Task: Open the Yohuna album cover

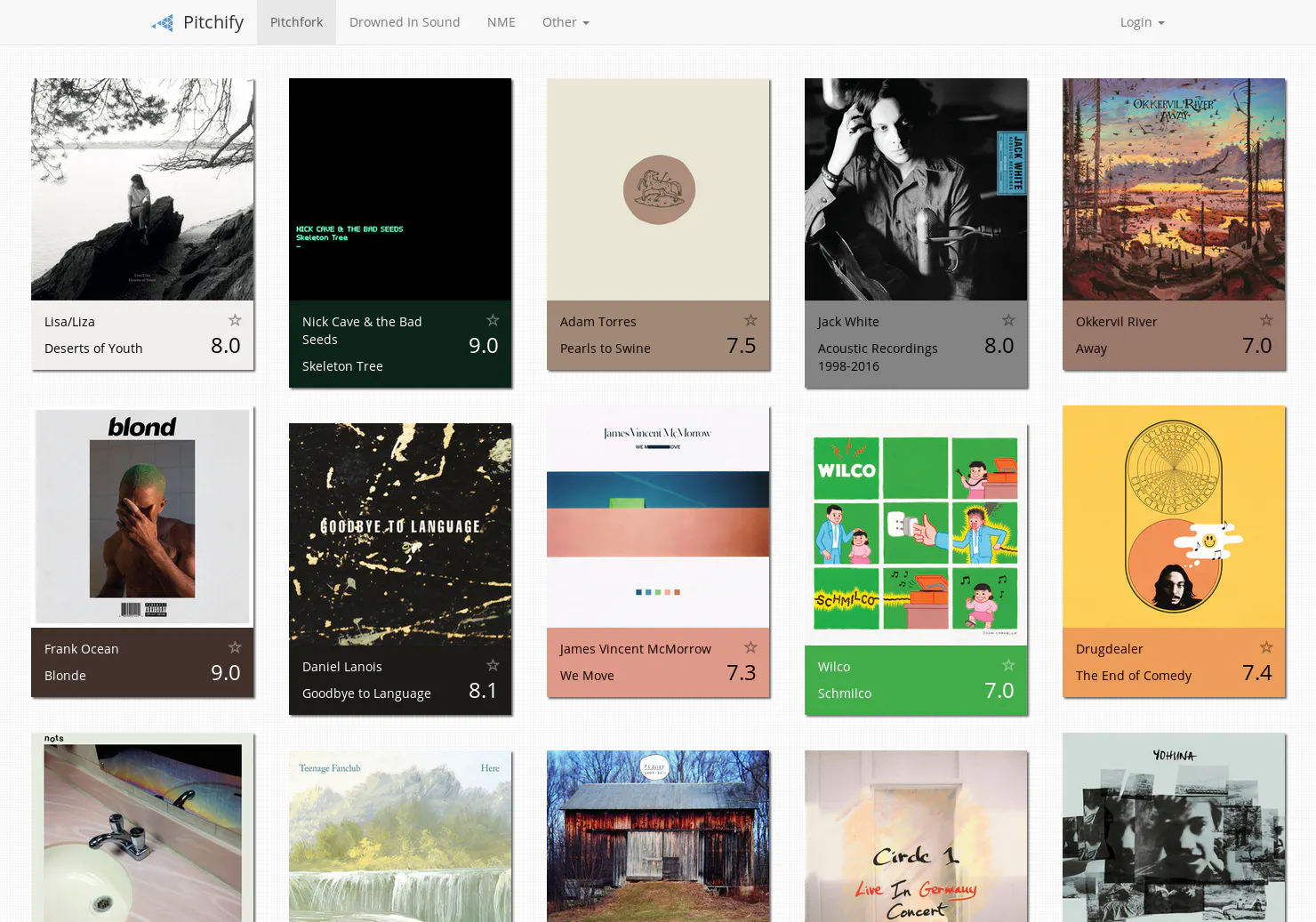Action: (1174, 827)
